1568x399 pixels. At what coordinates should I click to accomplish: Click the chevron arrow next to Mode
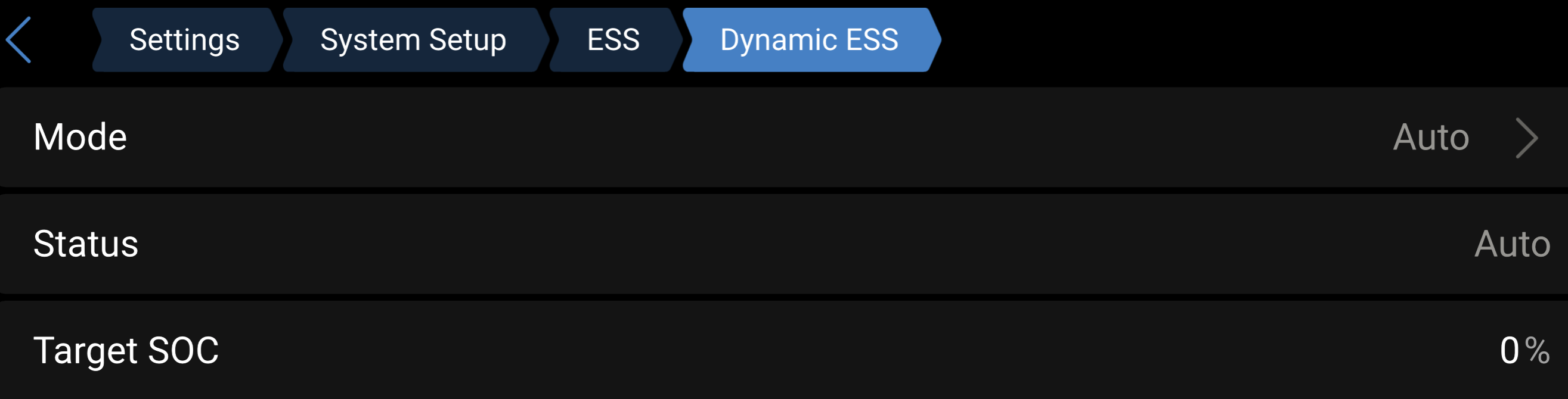point(1526,138)
